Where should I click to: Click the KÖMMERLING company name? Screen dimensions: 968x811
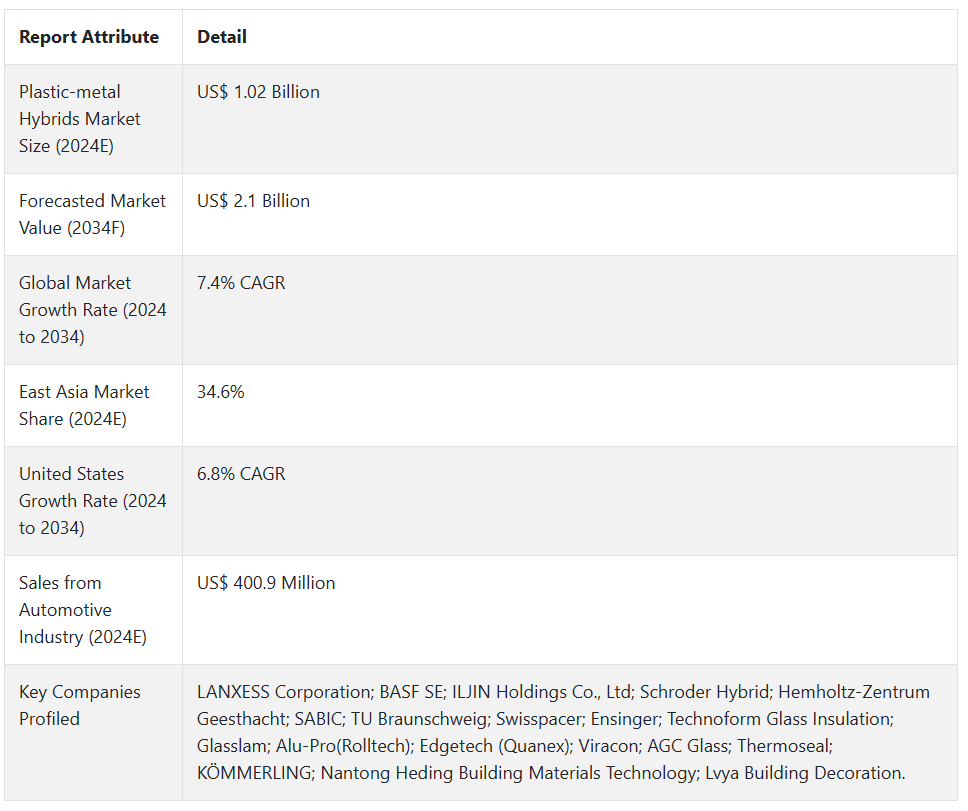click(254, 773)
